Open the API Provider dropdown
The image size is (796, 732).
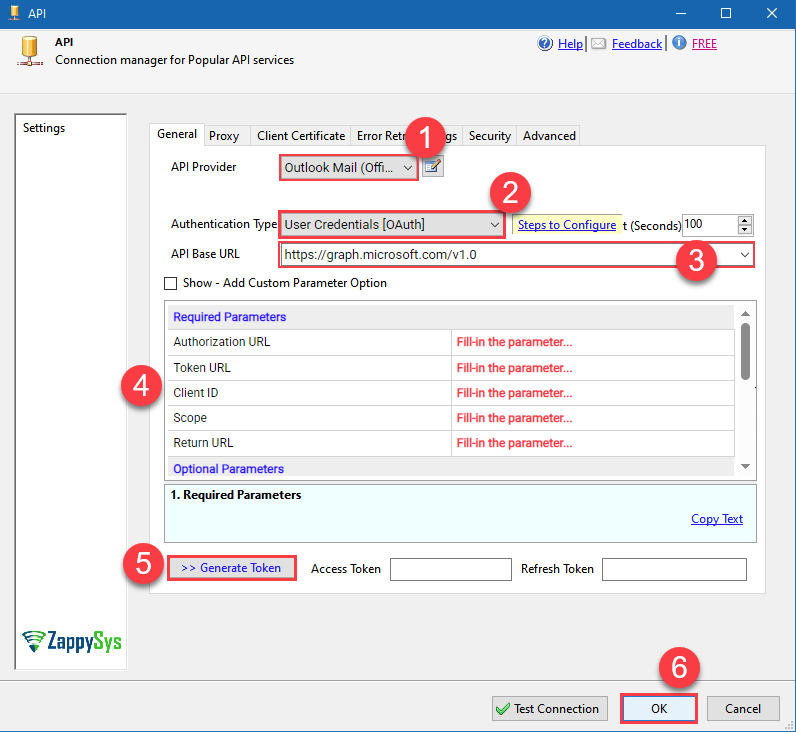349,168
